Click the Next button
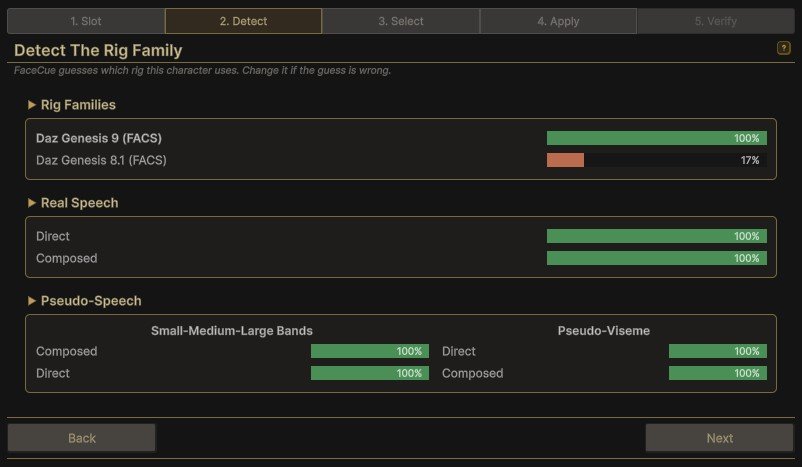This screenshot has width=802, height=467. [x=720, y=438]
